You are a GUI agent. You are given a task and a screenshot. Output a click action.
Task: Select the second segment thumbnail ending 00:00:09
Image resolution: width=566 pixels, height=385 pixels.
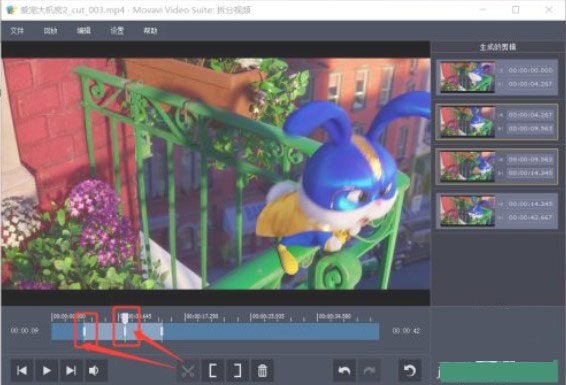pyautogui.click(x=467, y=122)
